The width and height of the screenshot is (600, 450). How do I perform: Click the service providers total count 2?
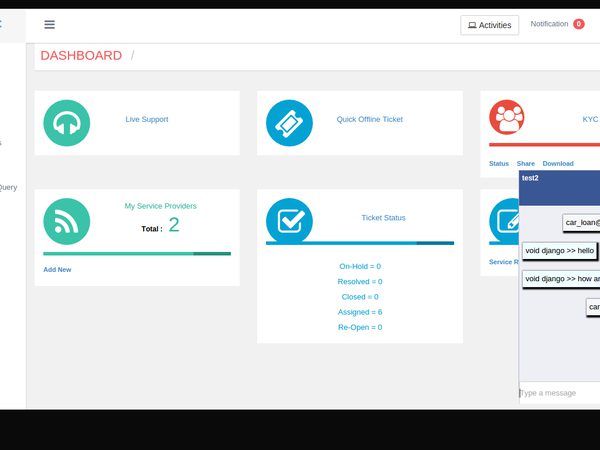click(x=174, y=225)
